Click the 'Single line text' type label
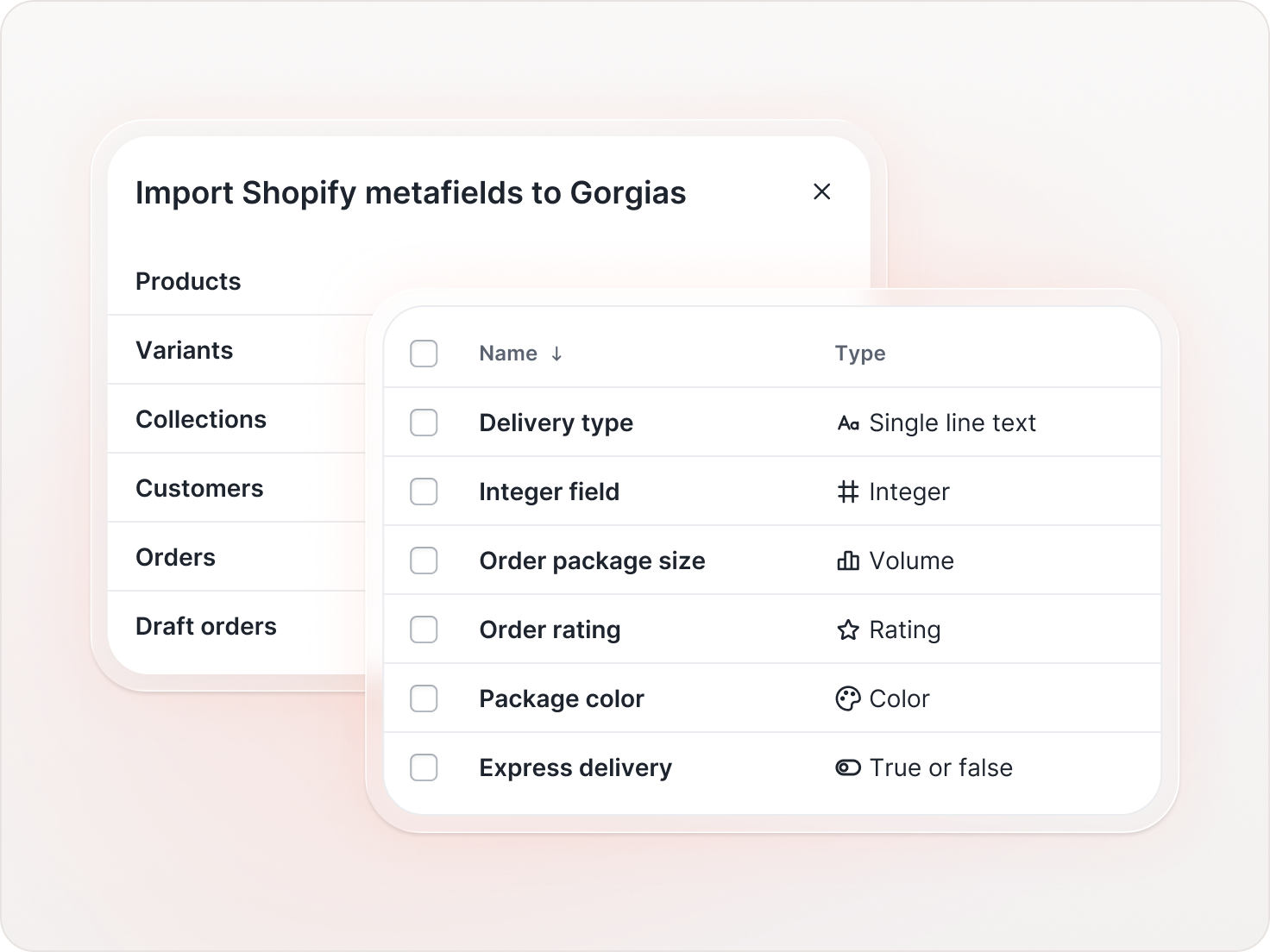This screenshot has height=952, width=1270. point(952,423)
